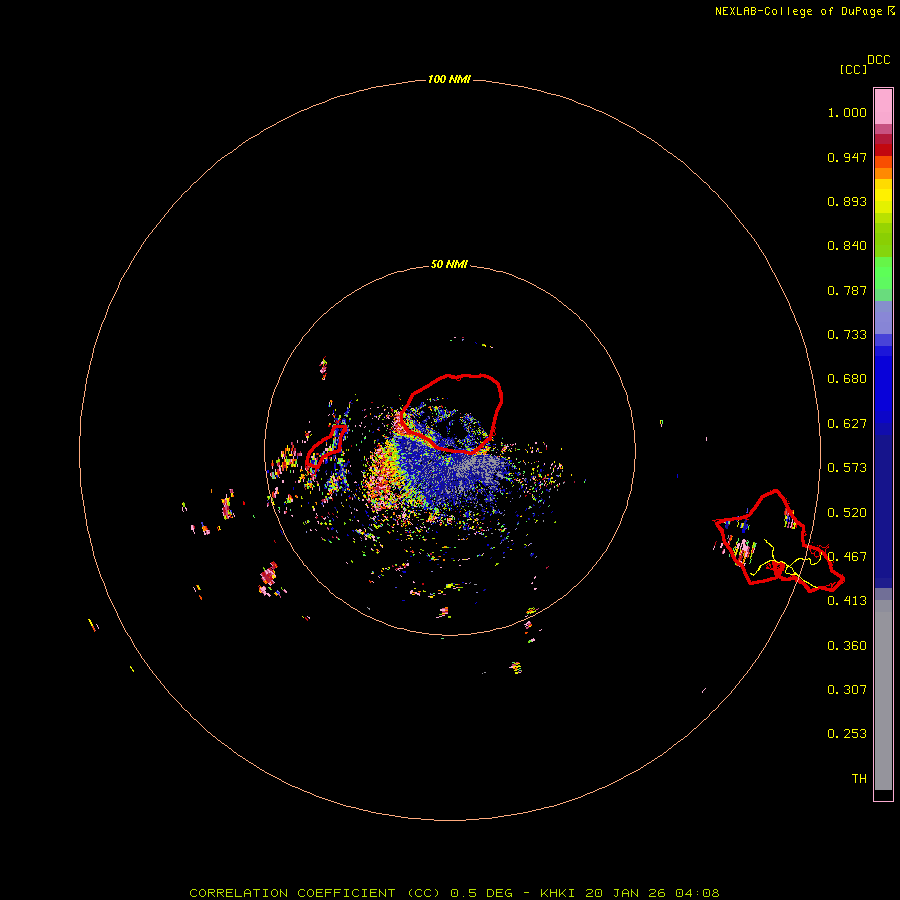Click the TH threshold label
Image resolution: width=900 pixels, height=900 pixels.
(x=859, y=779)
